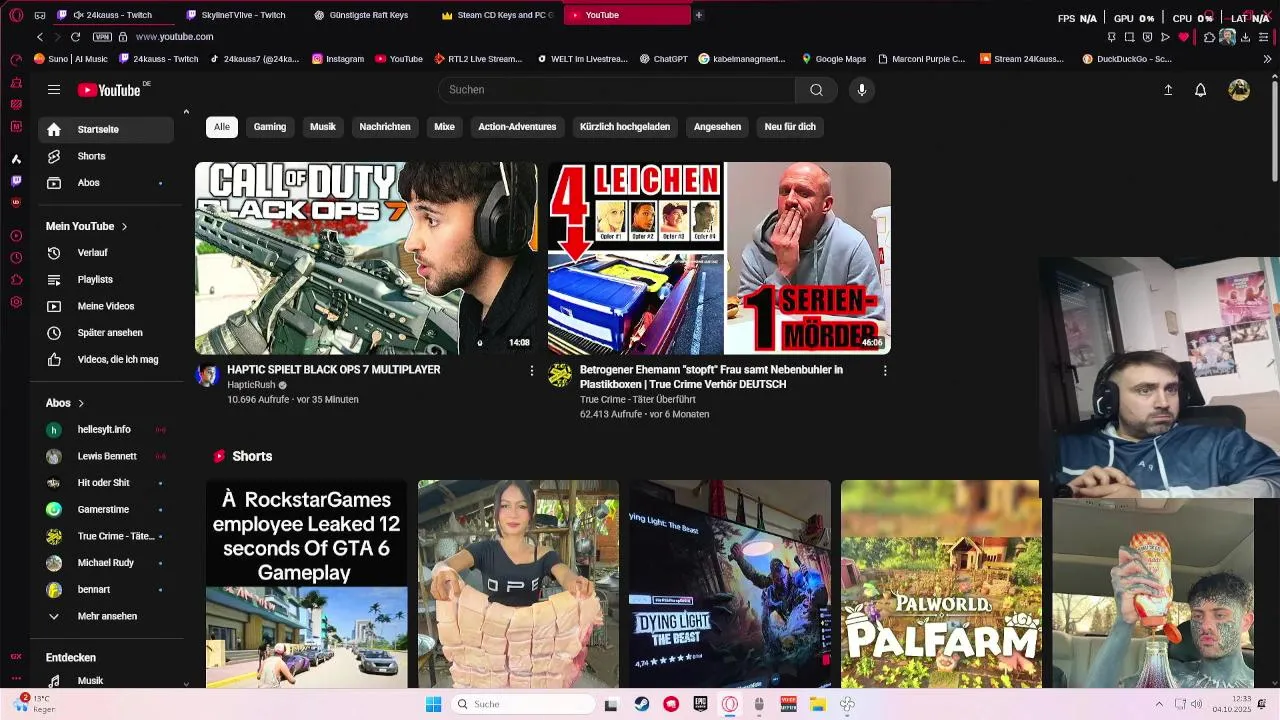This screenshot has height=720, width=1280.
Task: Open options menu for Betrogener Ehemann video
Action: [885, 371]
